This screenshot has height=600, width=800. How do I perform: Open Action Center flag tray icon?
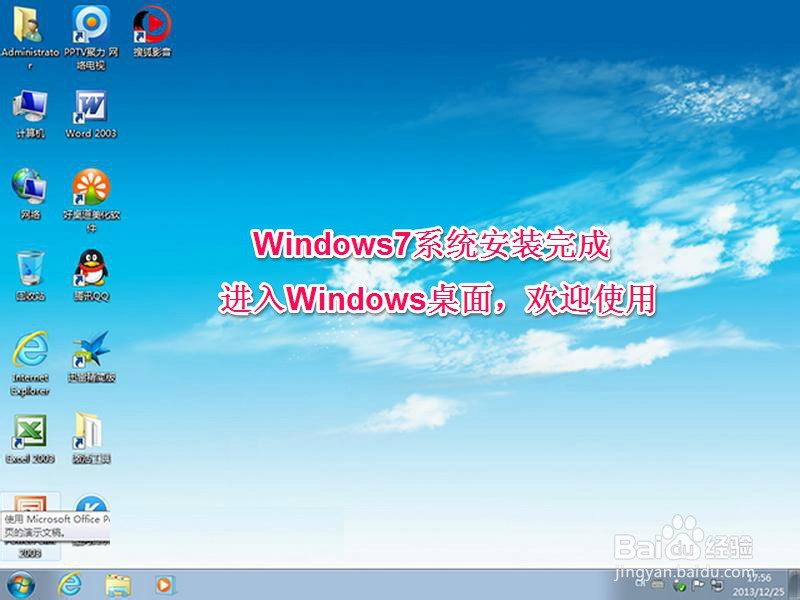698,585
